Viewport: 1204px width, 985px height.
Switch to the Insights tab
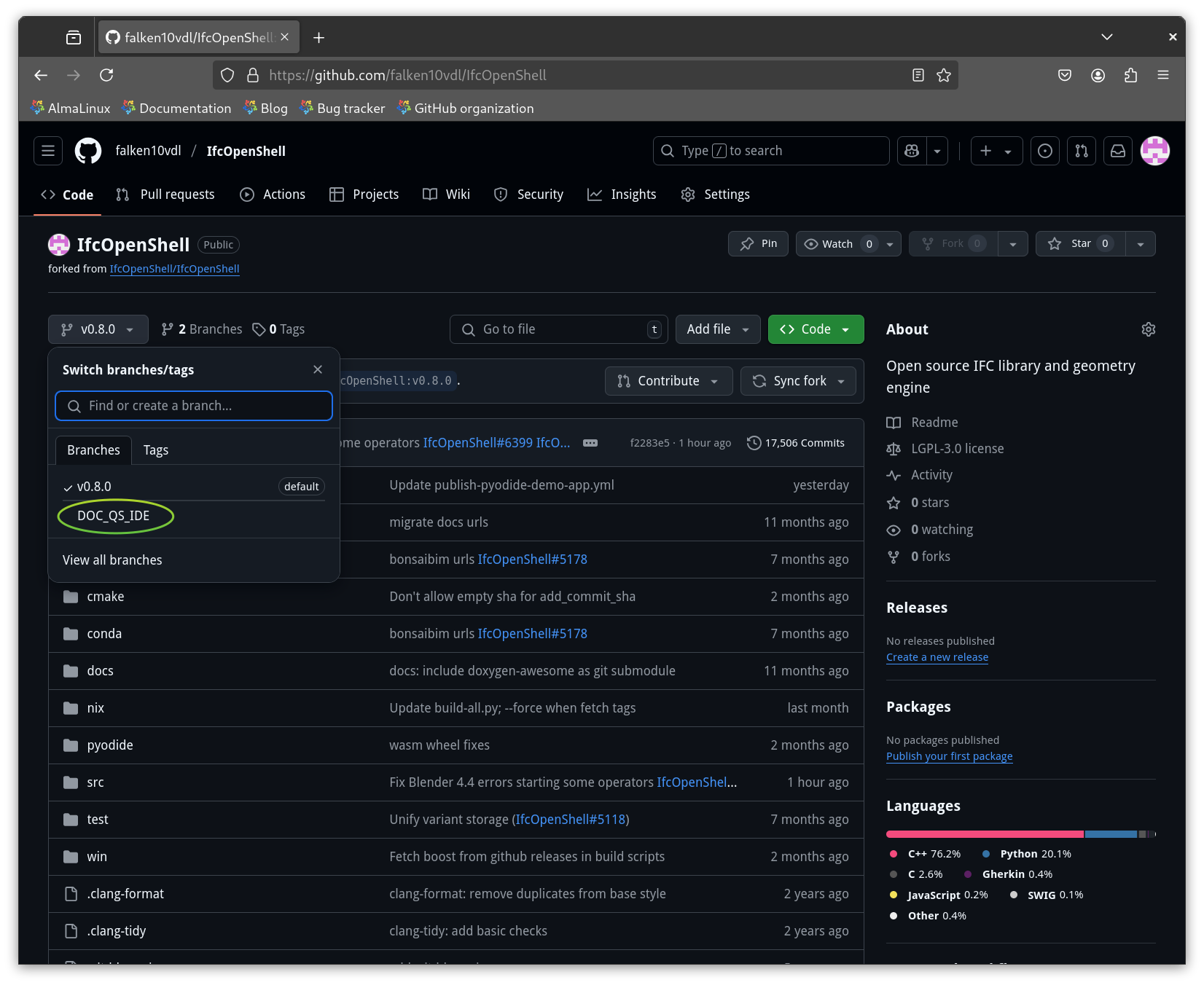(x=622, y=195)
